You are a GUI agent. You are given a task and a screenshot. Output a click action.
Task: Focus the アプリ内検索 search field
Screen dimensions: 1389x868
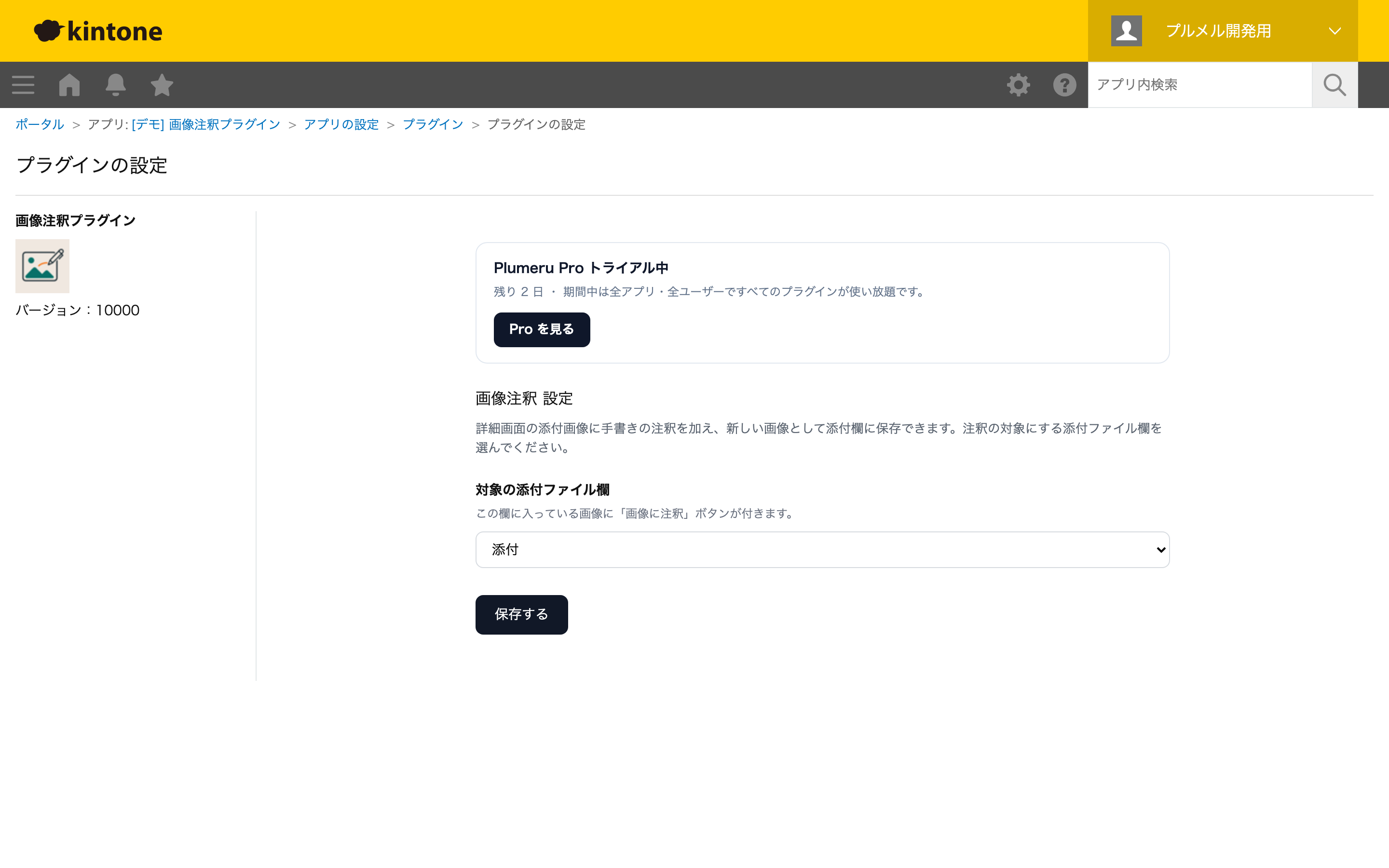pos(1199,85)
